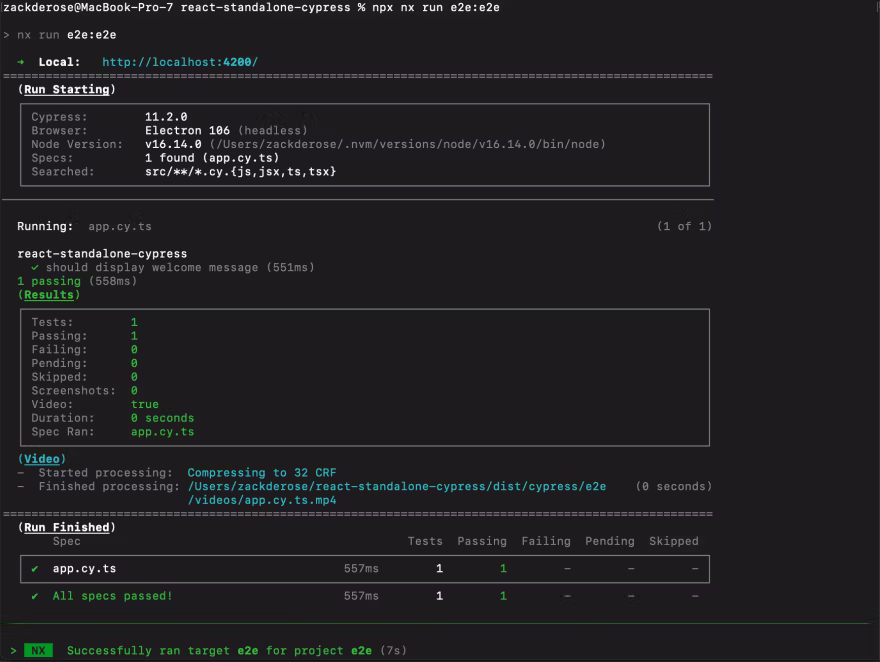Select the 'Run Starting' heading
The image size is (880, 662).
(66, 90)
